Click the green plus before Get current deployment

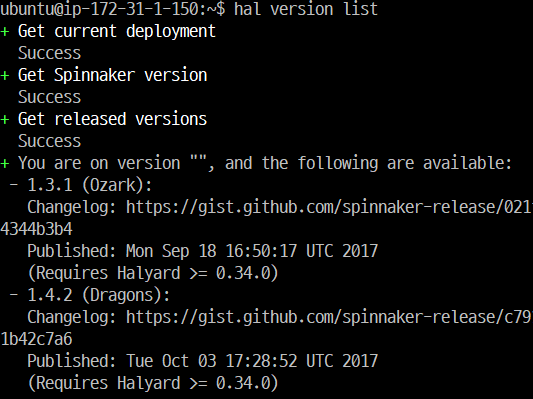pyautogui.click(x=5, y=32)
